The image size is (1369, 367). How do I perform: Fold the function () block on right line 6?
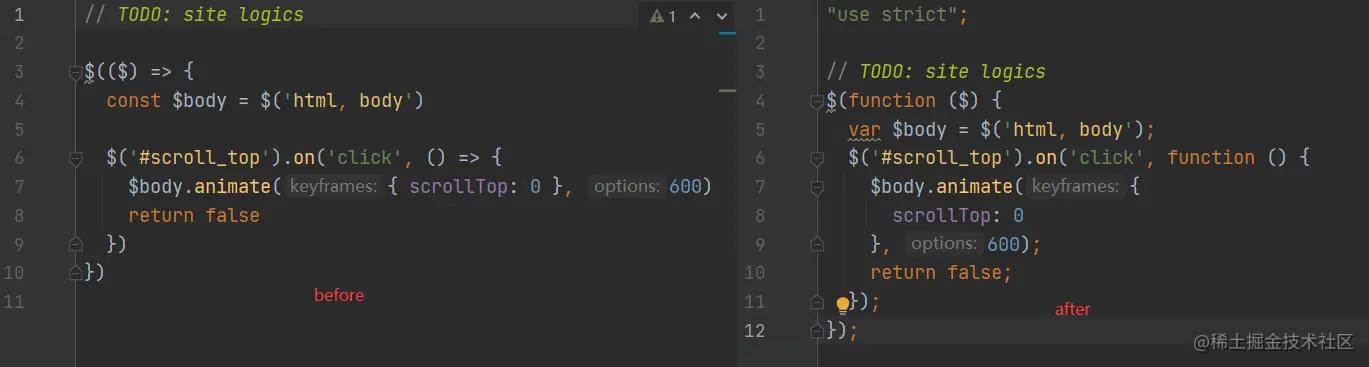[817, 158]
